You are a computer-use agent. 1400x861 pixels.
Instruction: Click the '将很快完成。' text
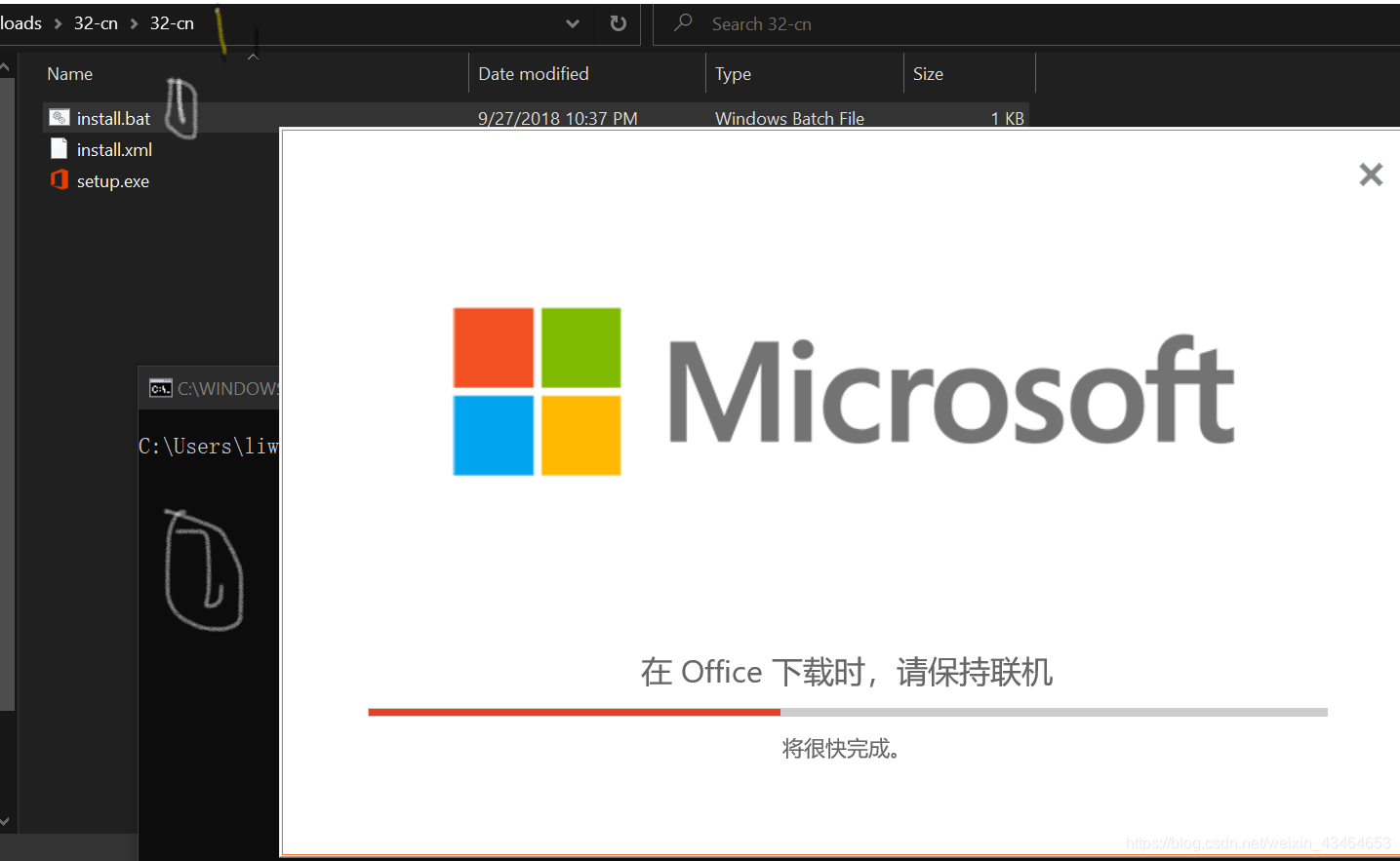tap(841, 748)
